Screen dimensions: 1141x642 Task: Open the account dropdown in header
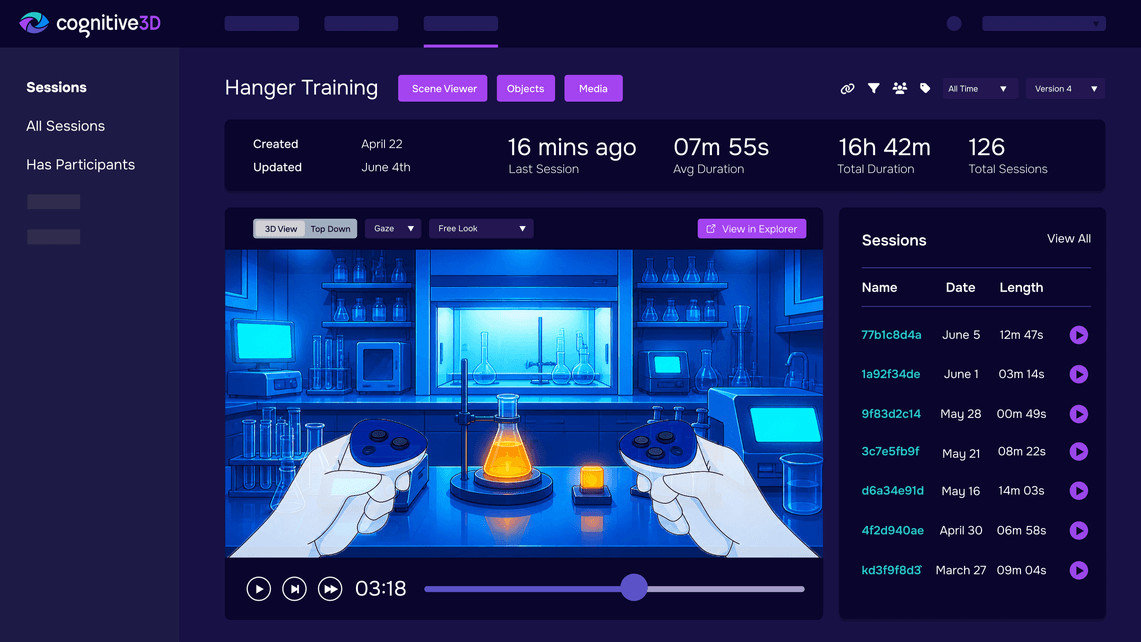[x=1043, y=23]
